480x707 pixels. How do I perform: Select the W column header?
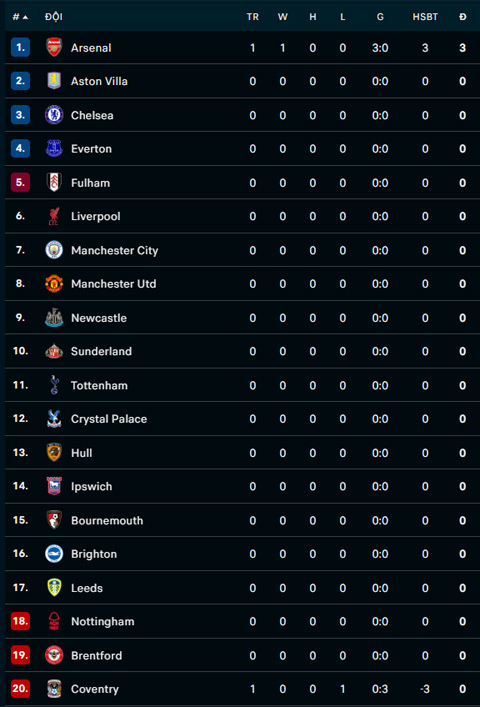(x=283, y=17)
